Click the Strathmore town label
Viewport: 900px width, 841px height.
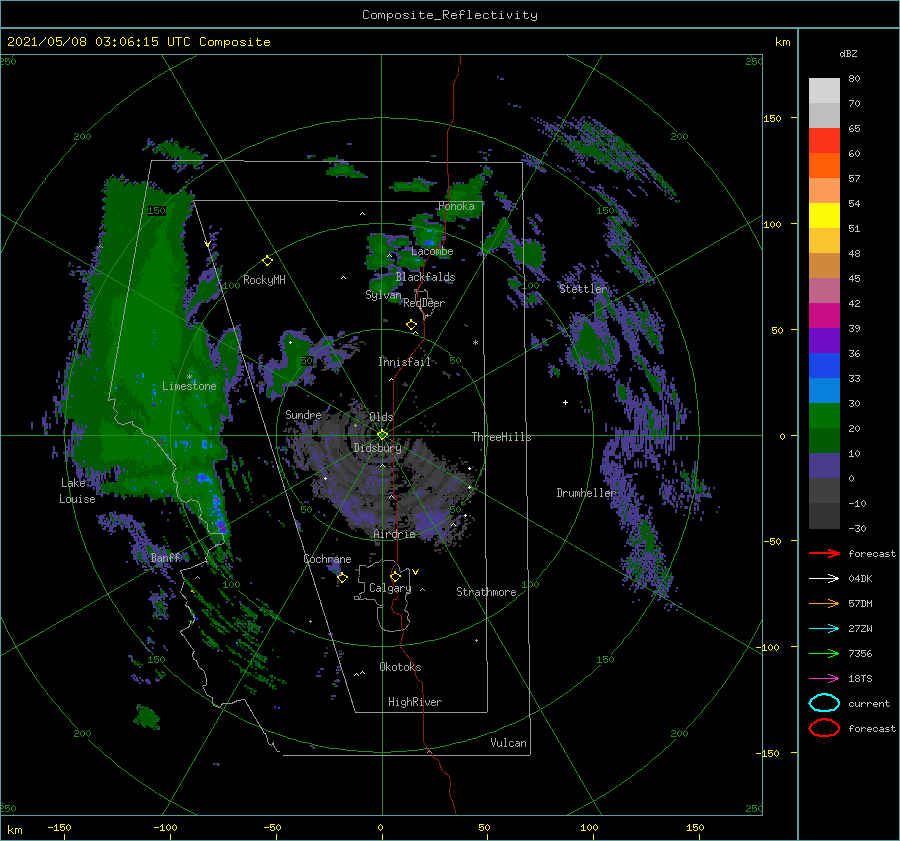coord(486,592)
